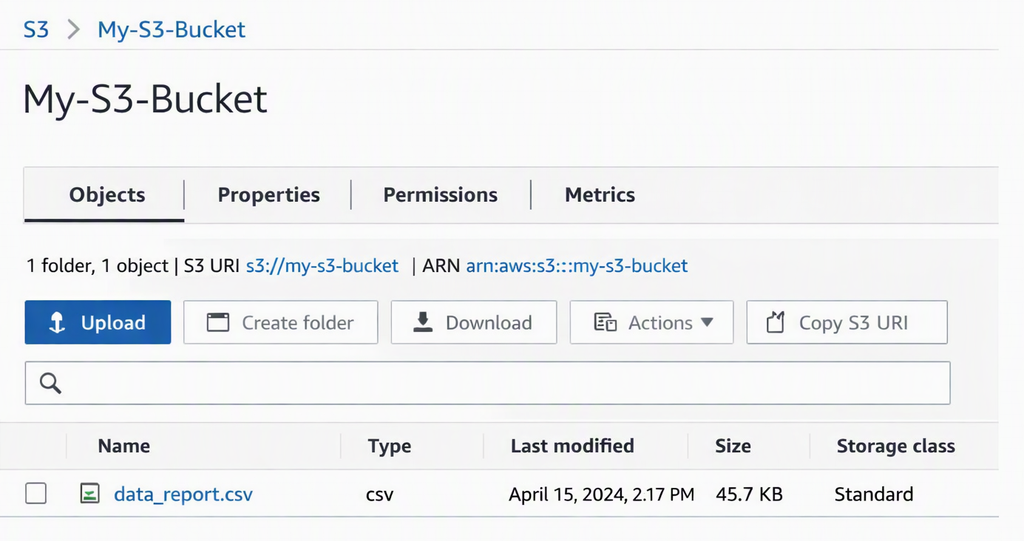Click the data_report.csv file icon
1024x541 pixels.
pyautogui.click(x=89, y=493)
